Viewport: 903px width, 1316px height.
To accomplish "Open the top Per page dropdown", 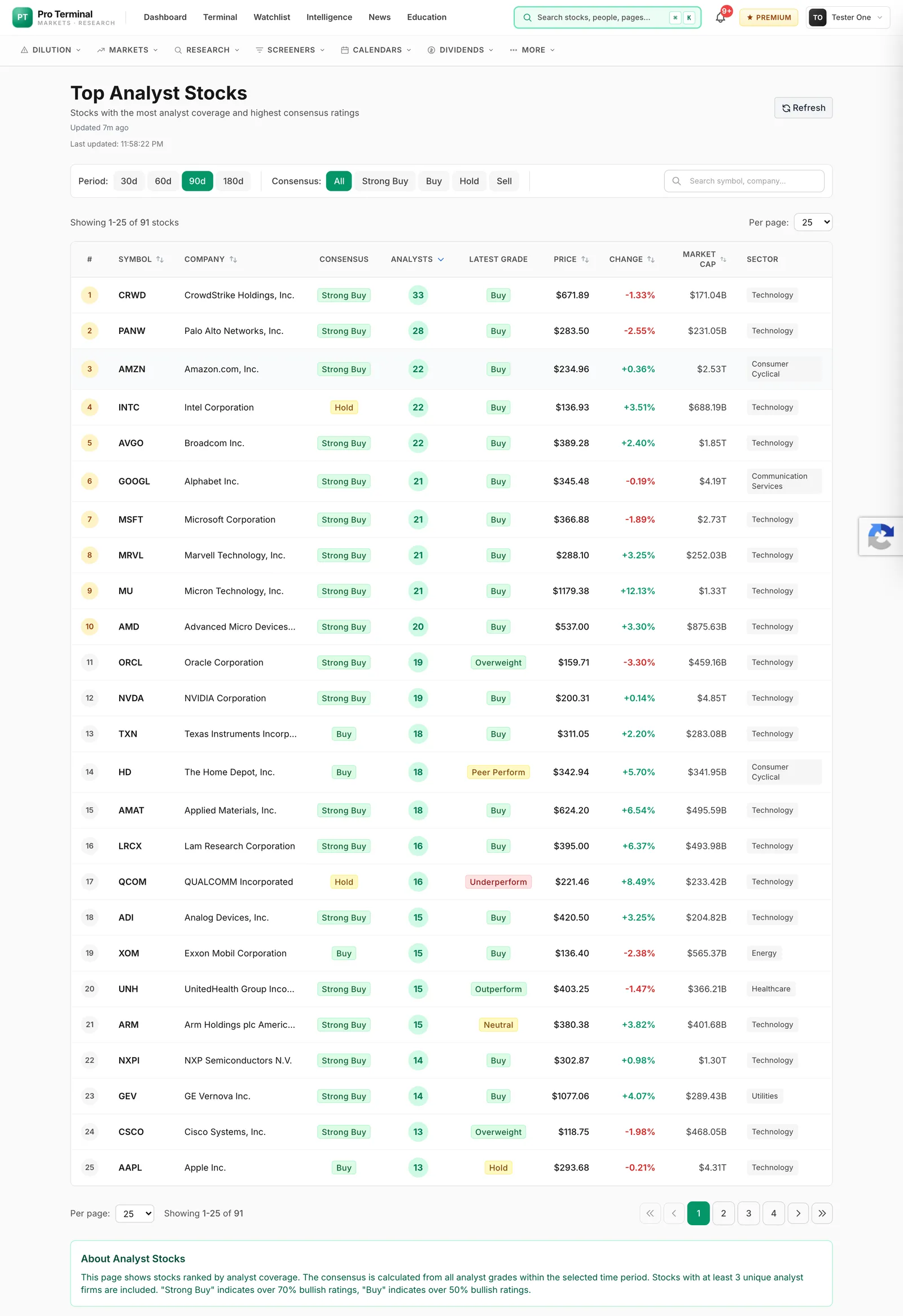I will tap(813, 223).
